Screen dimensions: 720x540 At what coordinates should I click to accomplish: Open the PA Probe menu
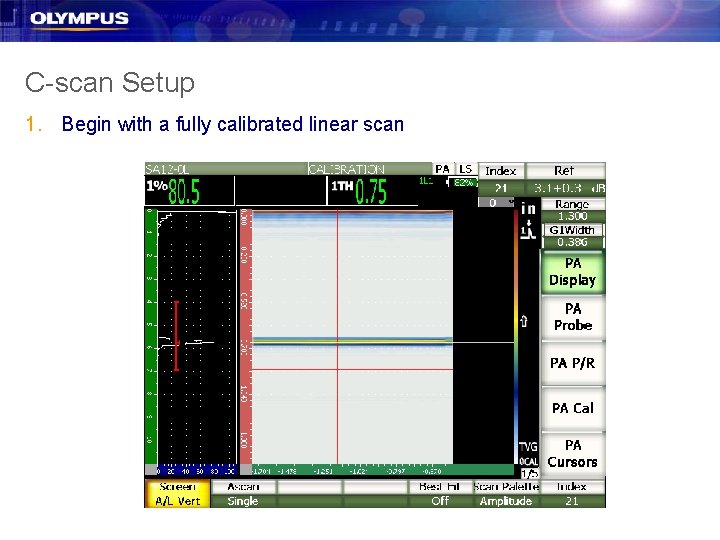[x=573, y=317]
